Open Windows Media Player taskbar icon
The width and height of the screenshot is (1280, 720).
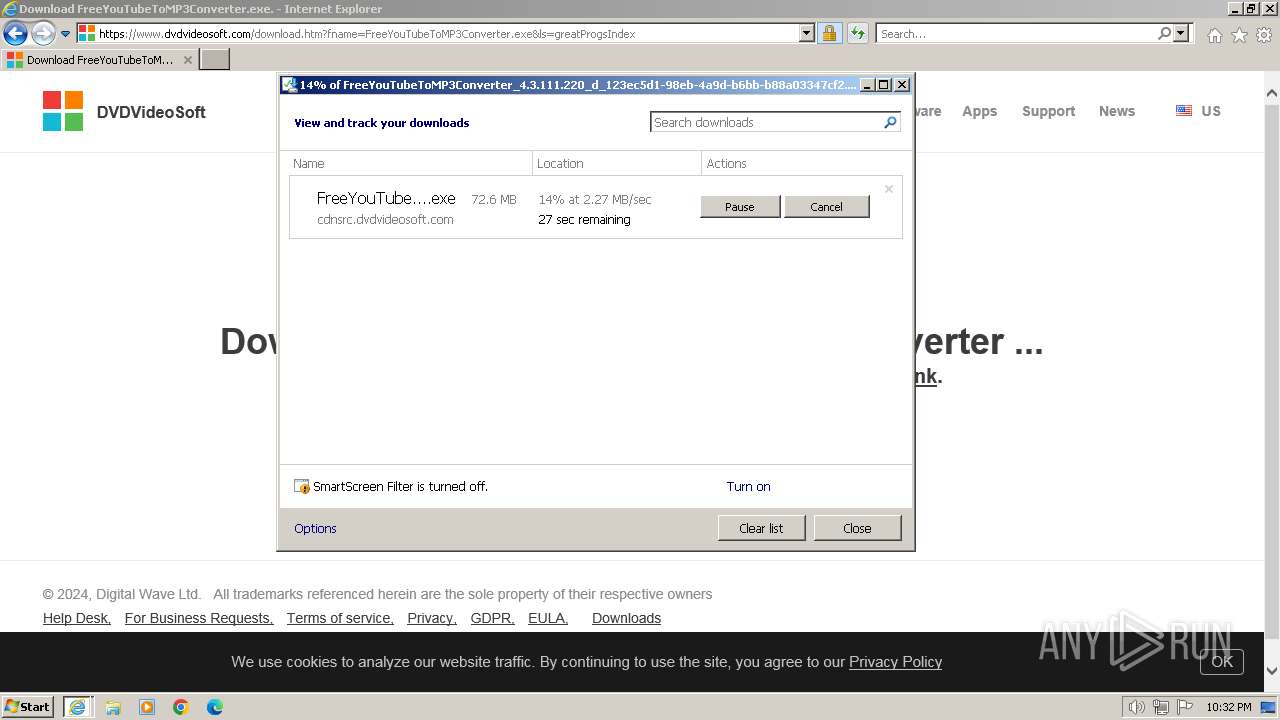pyautogui.click(x=147, y=707)
